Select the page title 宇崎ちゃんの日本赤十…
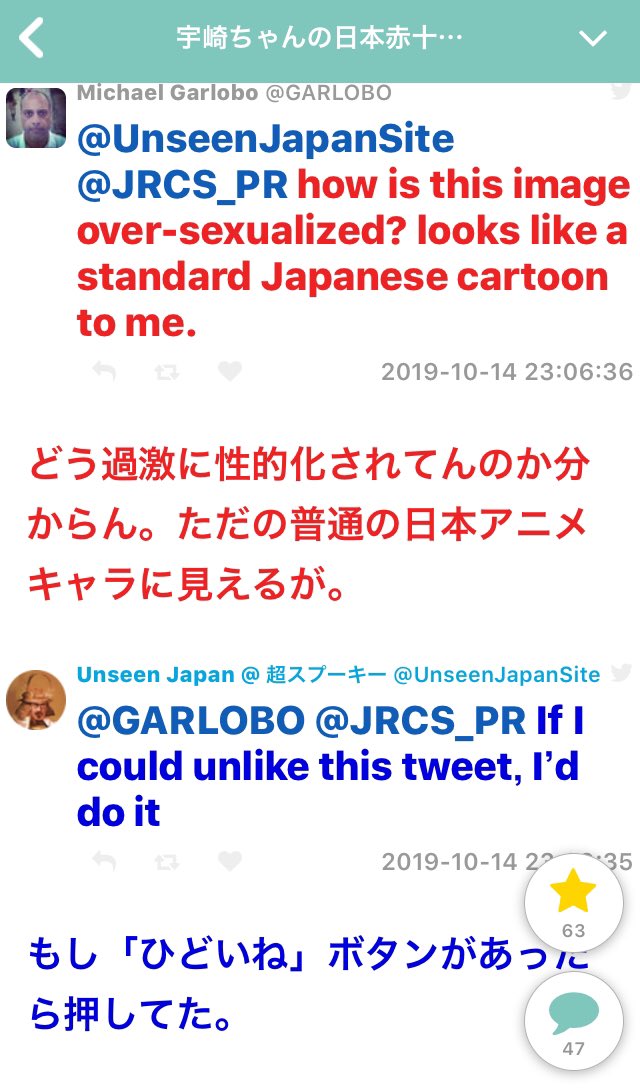Viewport: 640px width, 1089px height. click(x=319, y=38)
